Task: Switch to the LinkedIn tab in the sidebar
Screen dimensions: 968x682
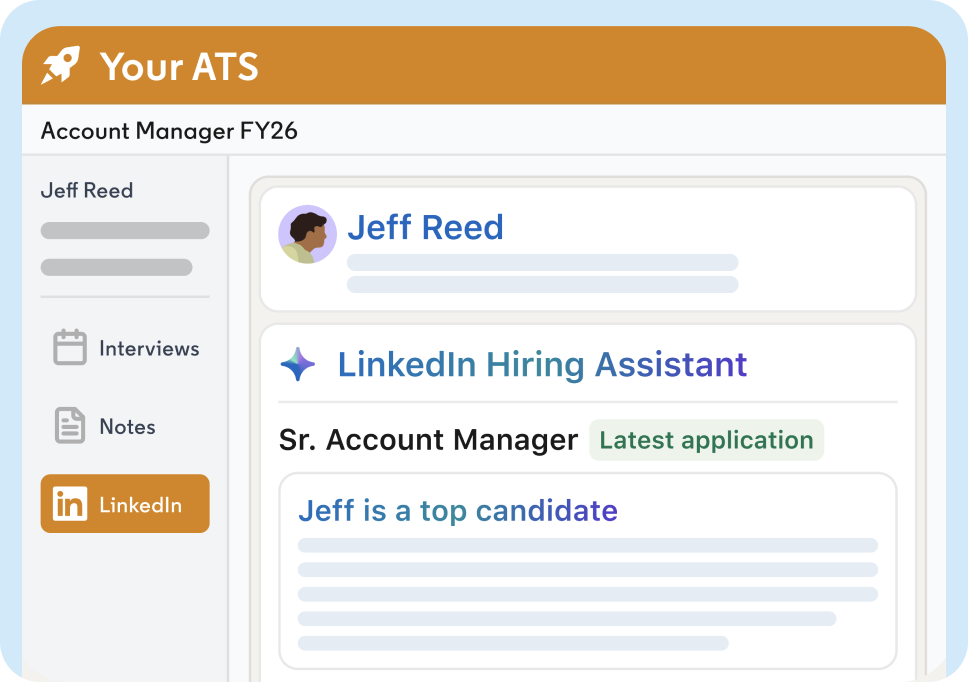Action: pyautogui.click(x=124, y=504)
